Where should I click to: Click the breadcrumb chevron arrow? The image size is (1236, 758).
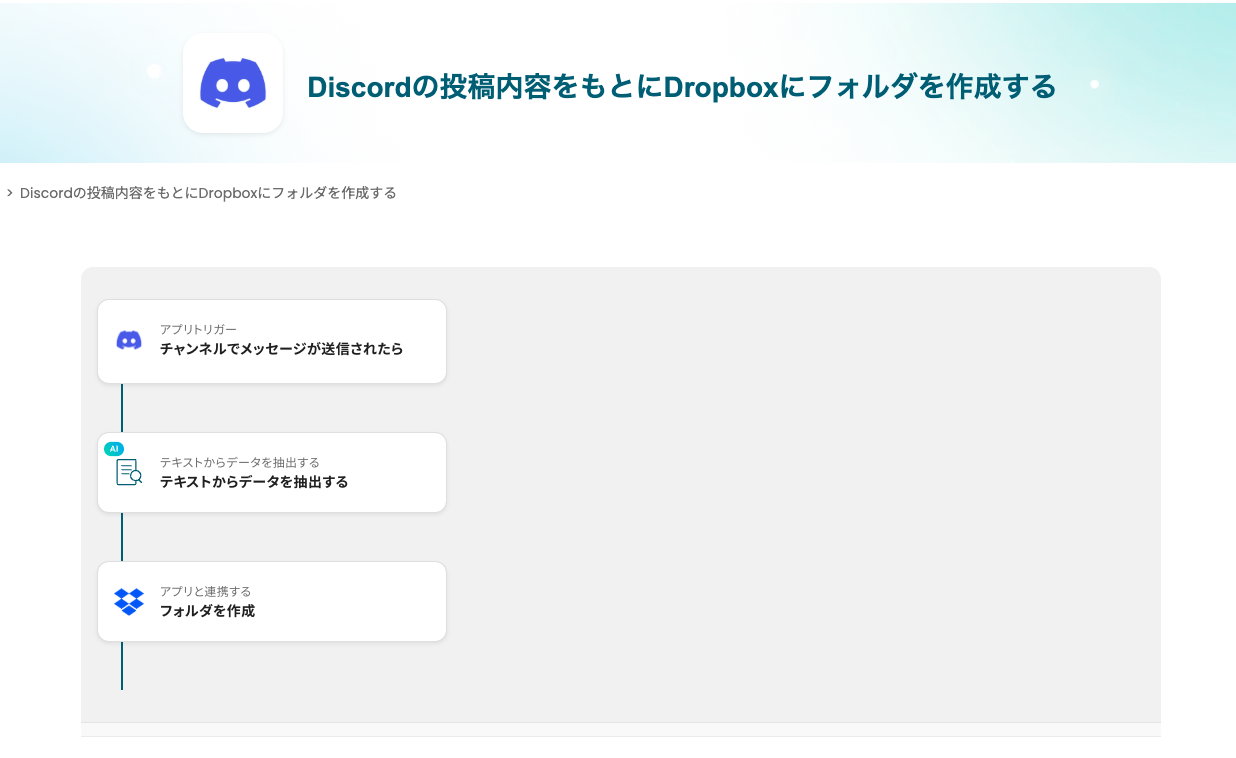(x=9, y=193)
